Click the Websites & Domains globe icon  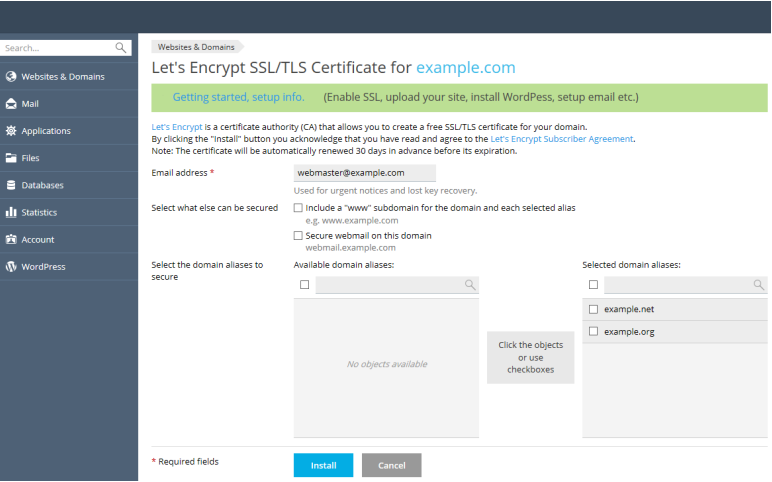pos(11,76)
